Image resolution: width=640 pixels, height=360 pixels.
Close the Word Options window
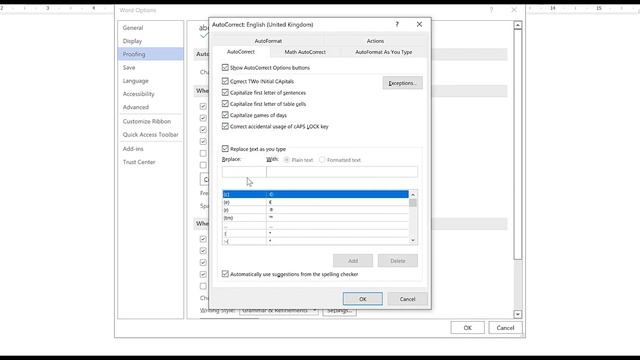click(514, 10)
